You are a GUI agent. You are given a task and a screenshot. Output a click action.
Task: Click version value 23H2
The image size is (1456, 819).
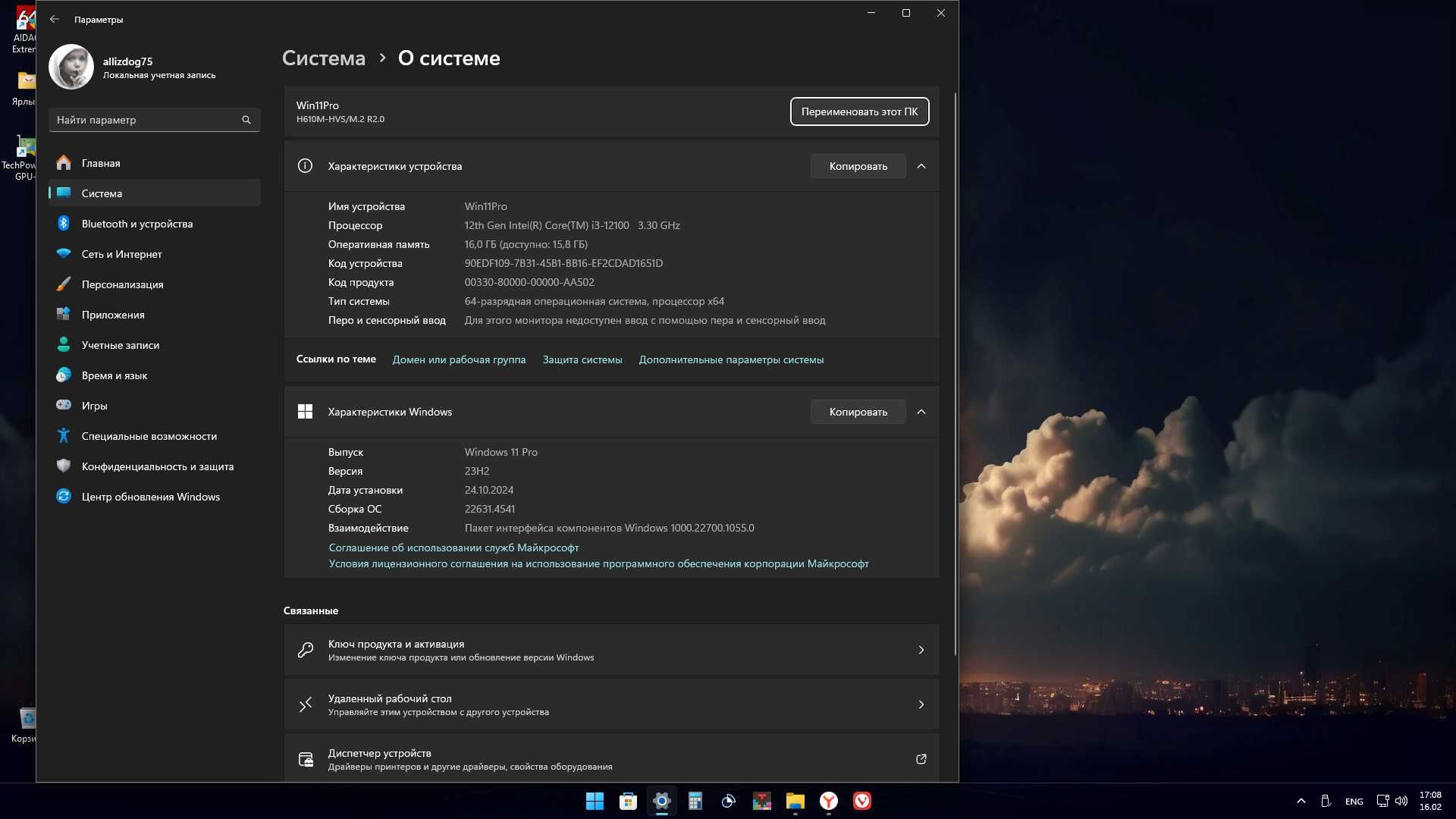point(477,471)
